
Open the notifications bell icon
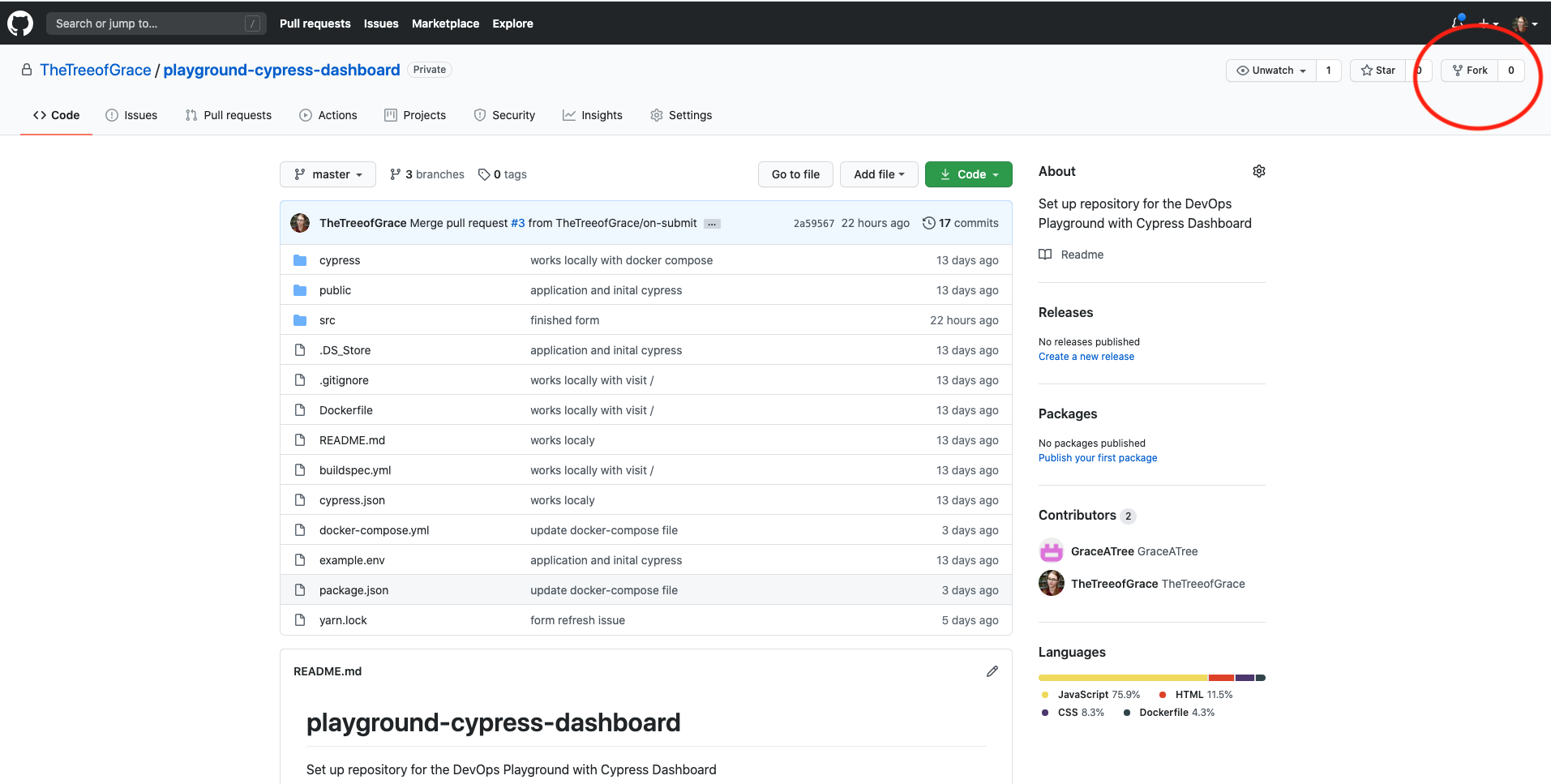click(1458, 23)
